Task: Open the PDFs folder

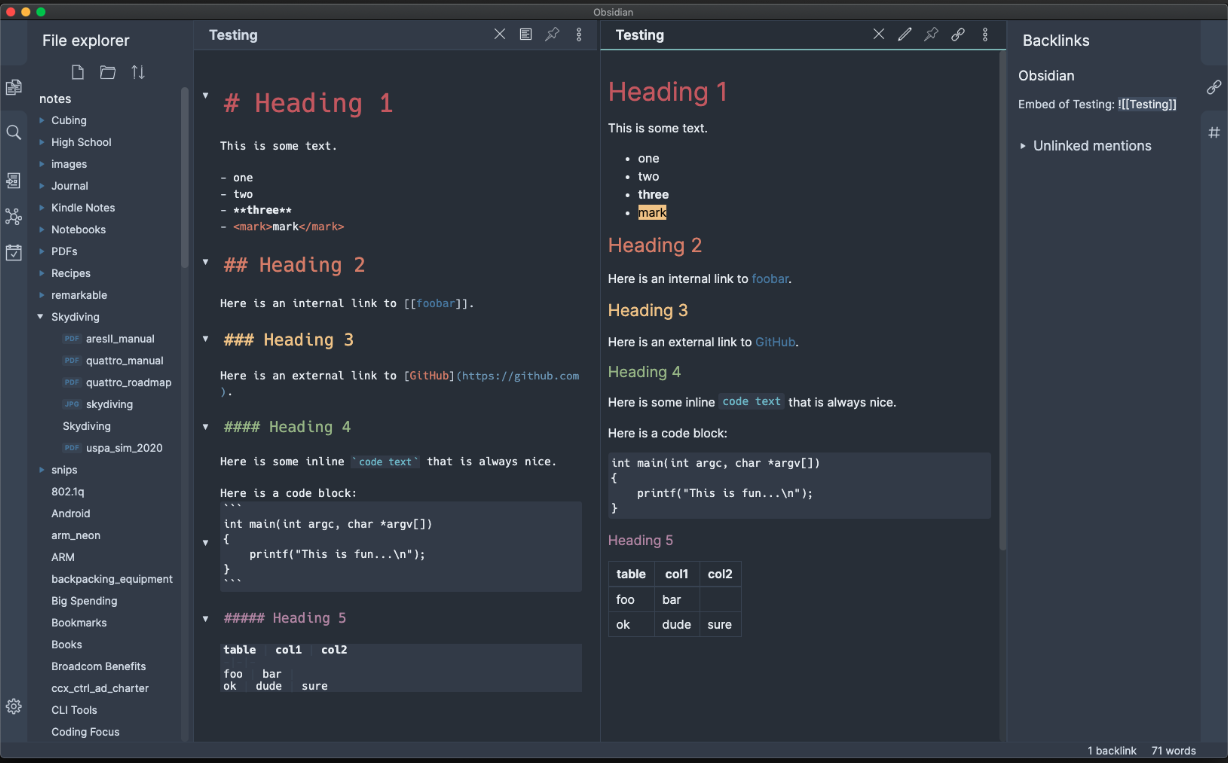Action: click(64, 251)
